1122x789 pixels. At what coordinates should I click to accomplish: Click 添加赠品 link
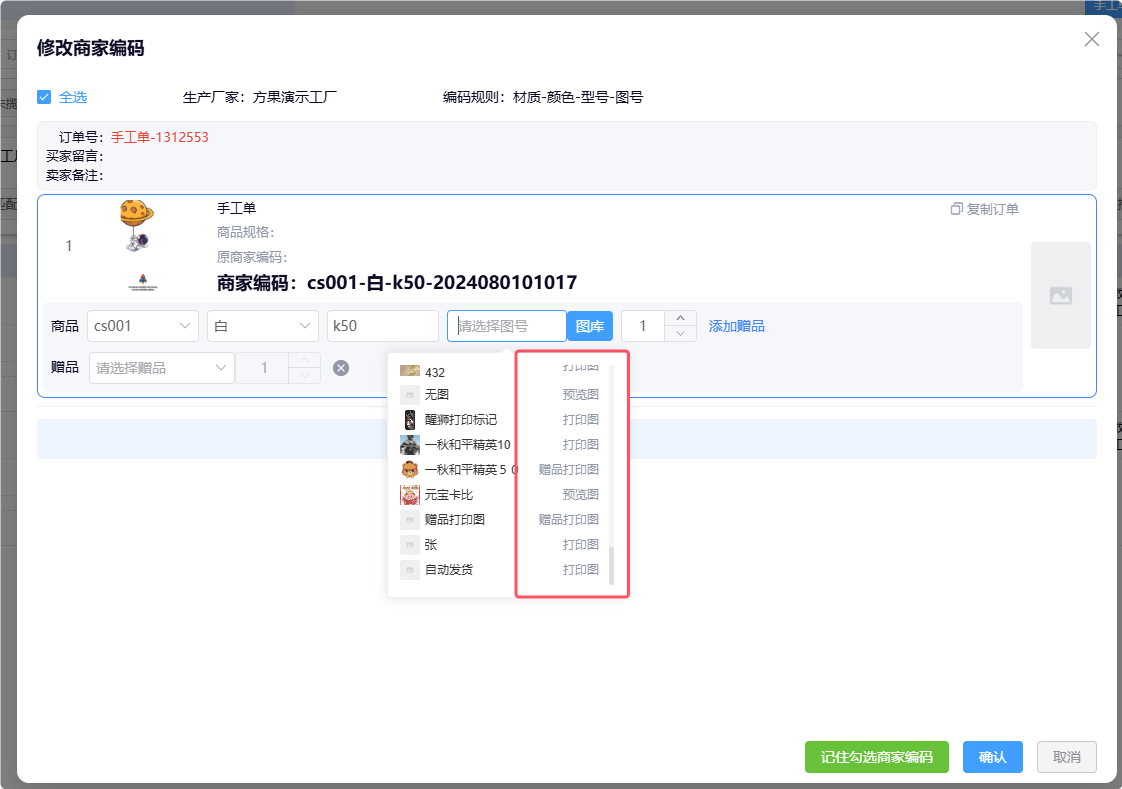click(x=736, y=326)
